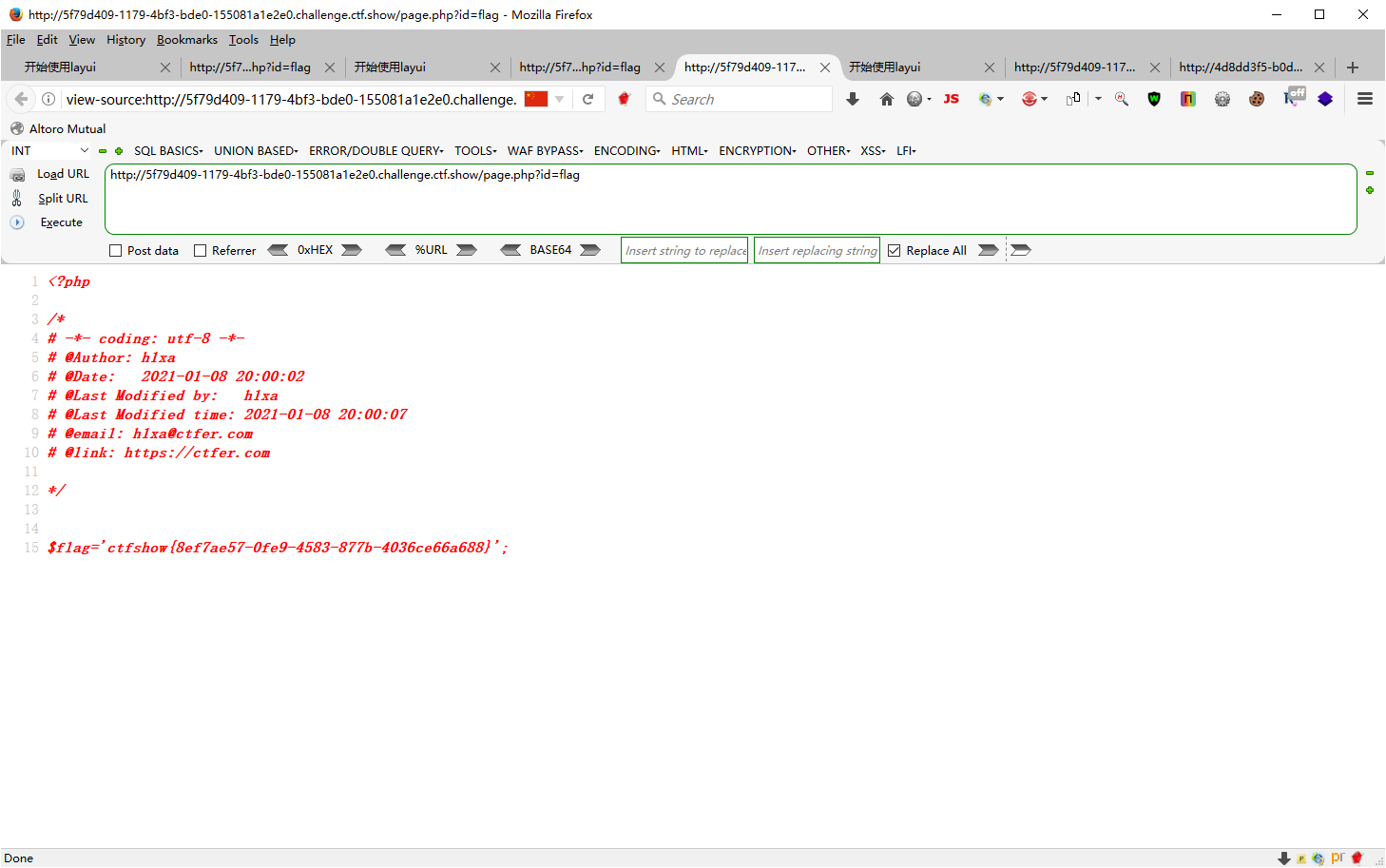Click the magnifier search extension icon
The height and width of the screenshot is (868, 1386).
point(1122,99)
